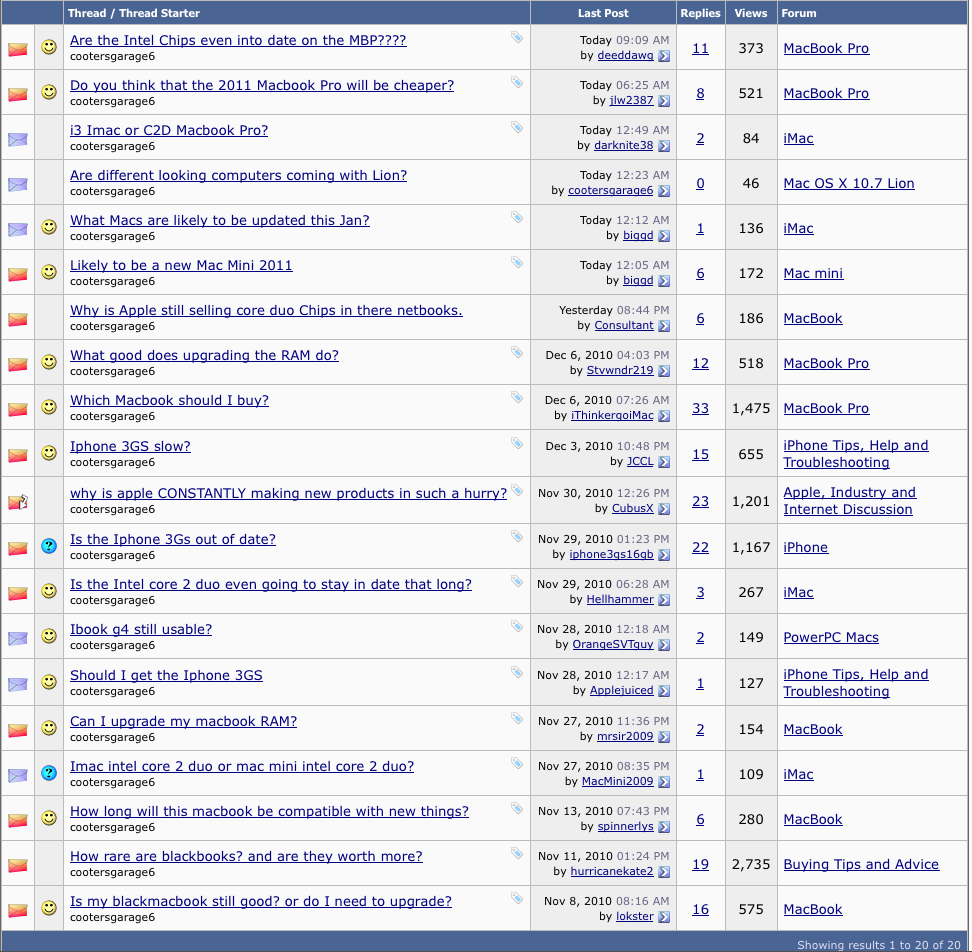Viewport: 972px width, 952px height.
Task: Go to last post by Stvwndr219 arrow icon
Action: click(x=664, y=371)
